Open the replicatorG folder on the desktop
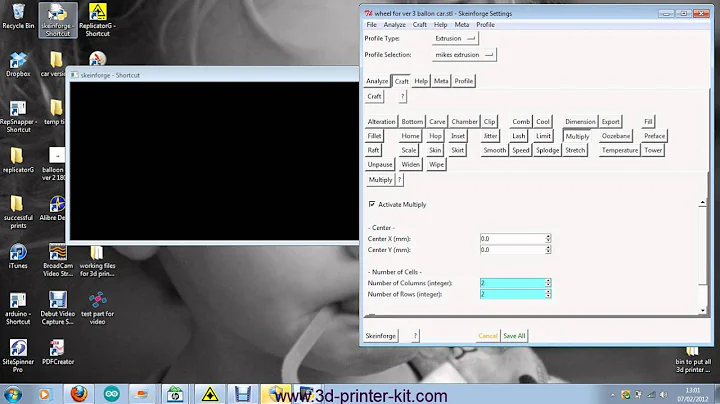The image size is (720, 404). (17, 160)
